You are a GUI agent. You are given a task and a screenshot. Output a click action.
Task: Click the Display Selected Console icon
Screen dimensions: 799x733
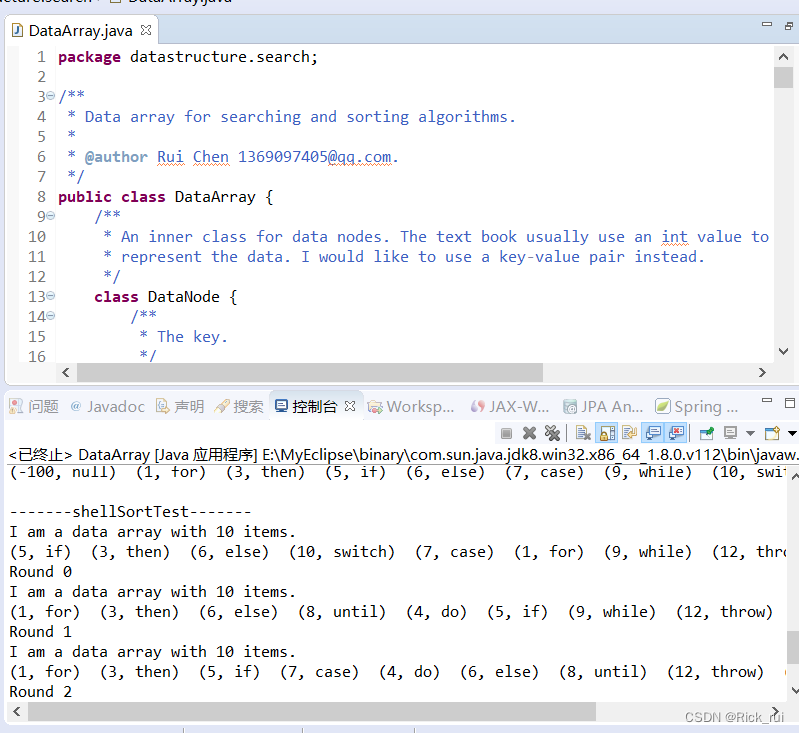pos(731,433)
